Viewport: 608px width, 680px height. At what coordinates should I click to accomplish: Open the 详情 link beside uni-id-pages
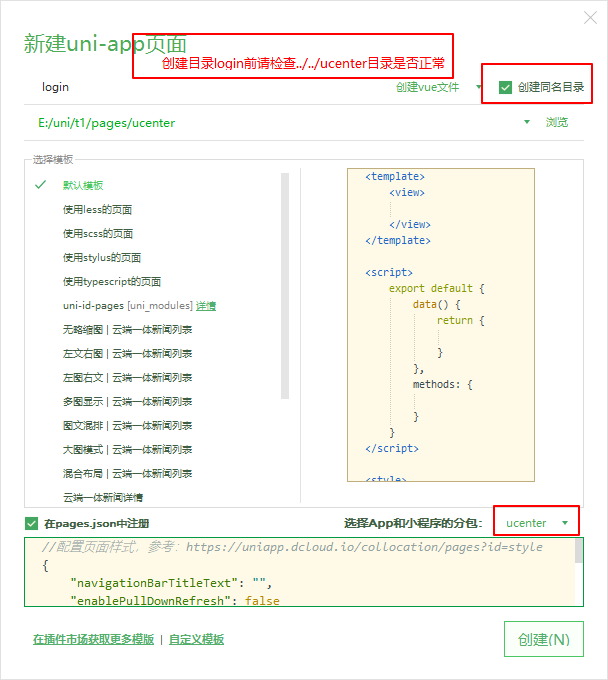[206, 306]
